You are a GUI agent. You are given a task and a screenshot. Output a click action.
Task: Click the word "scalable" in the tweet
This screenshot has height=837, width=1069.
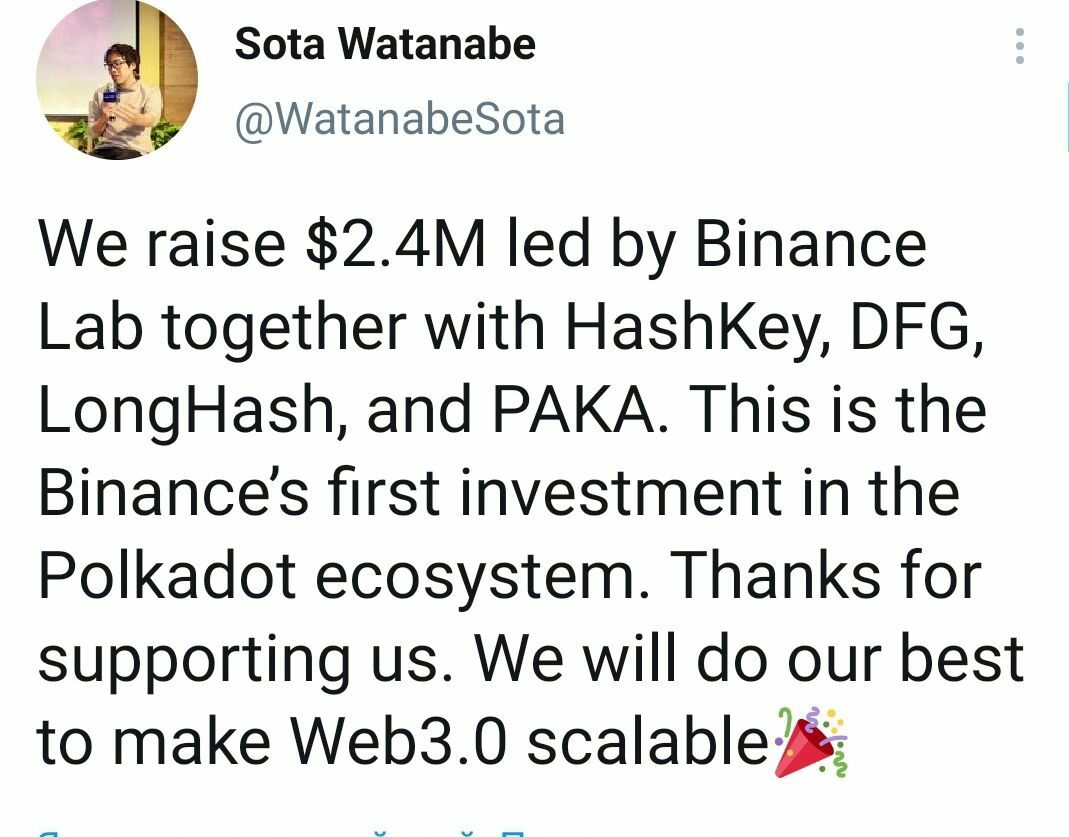pyautogui.click(x=648, y=743)
